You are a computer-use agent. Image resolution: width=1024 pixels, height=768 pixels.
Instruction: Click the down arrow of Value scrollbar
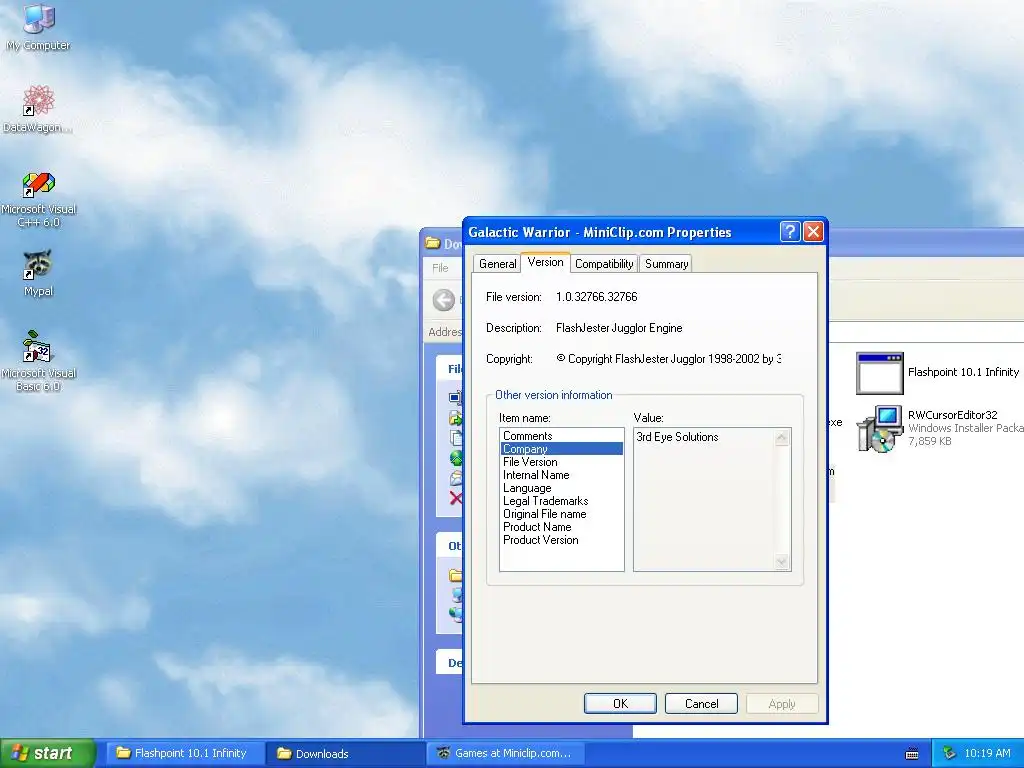tap(782, 561)
